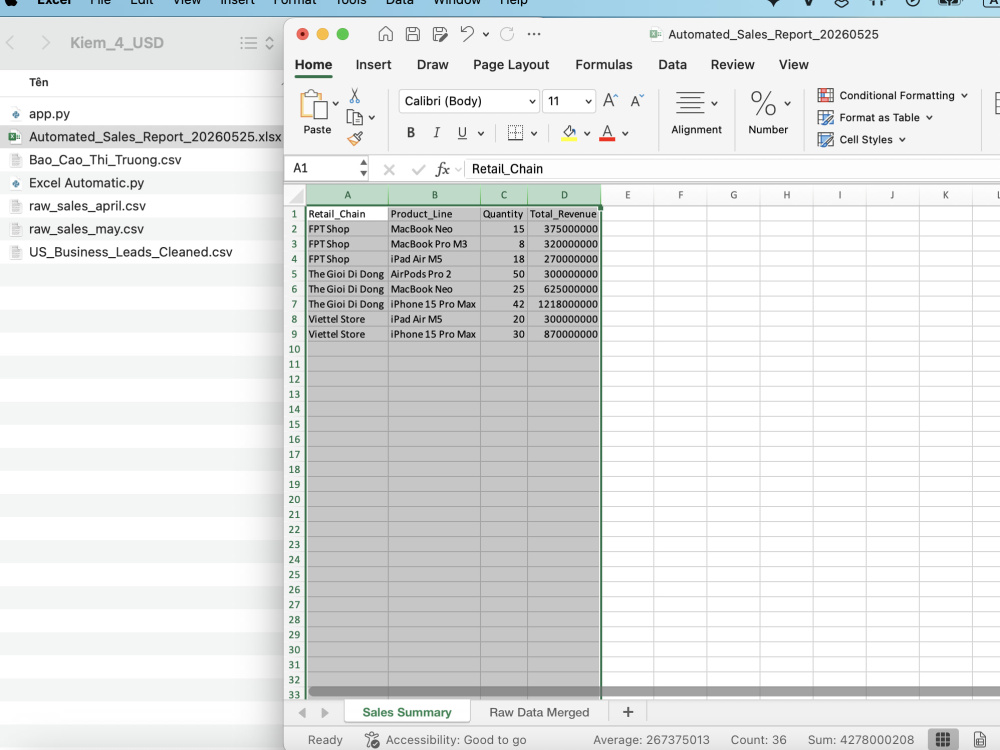The height and width of the screenshot is (750, 1000).
Task: Select column E header
Action: (x=628, y=195)
